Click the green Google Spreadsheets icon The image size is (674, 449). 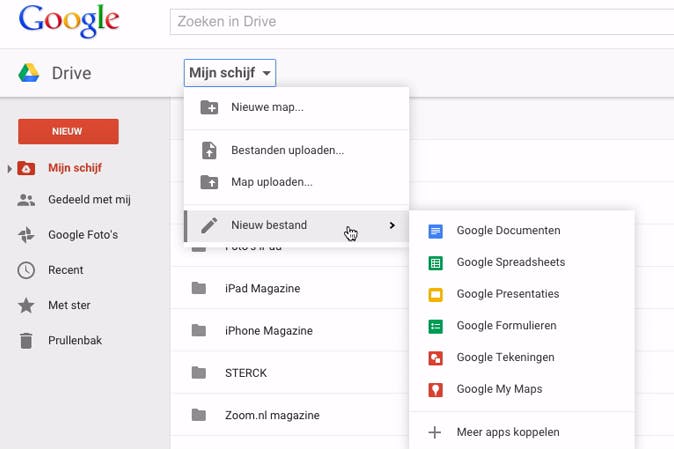click(435, 263)
